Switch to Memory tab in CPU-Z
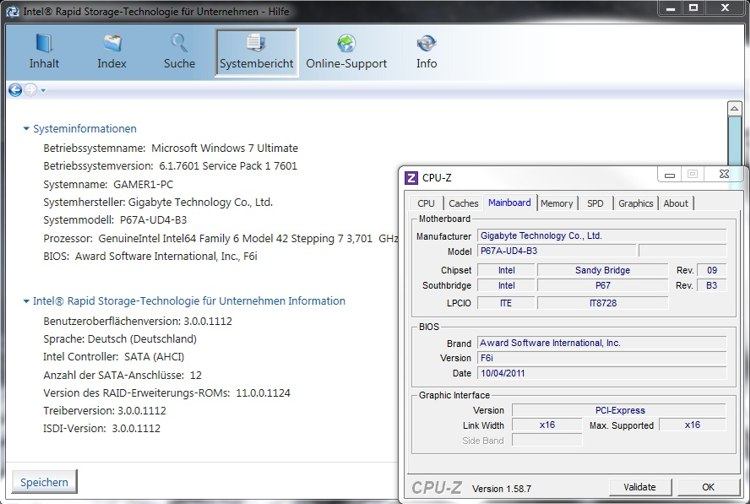 556,203
